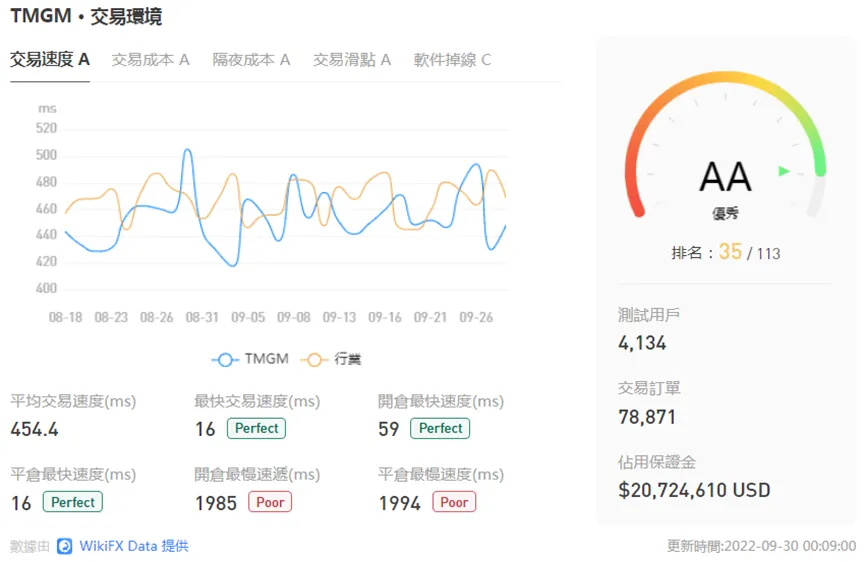Viewport: 865px width, 562px height.
Task: Click the 520 label on chart axis
Action: (46, 129)
